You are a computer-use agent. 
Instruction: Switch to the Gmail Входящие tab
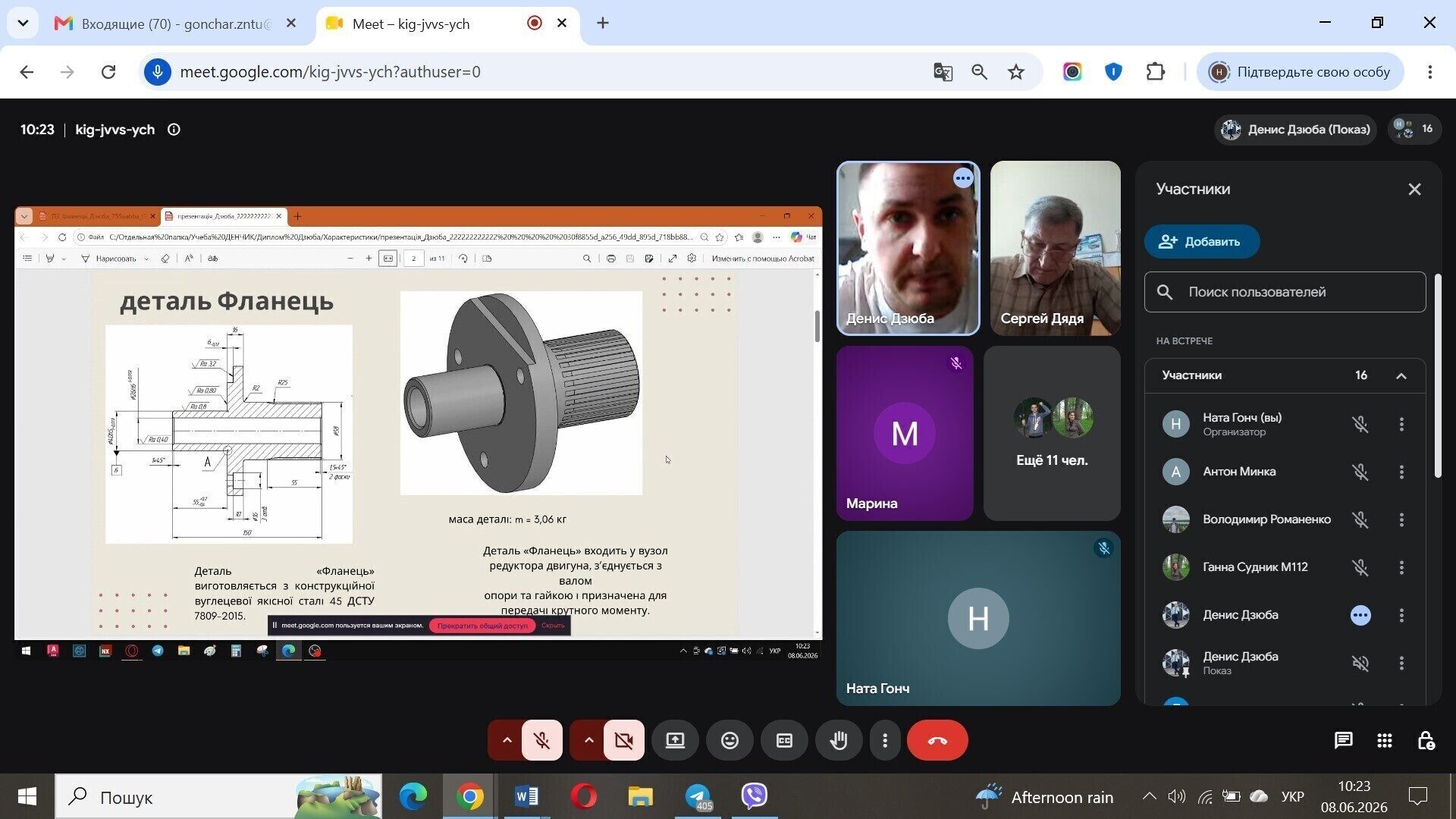(176, 24)
